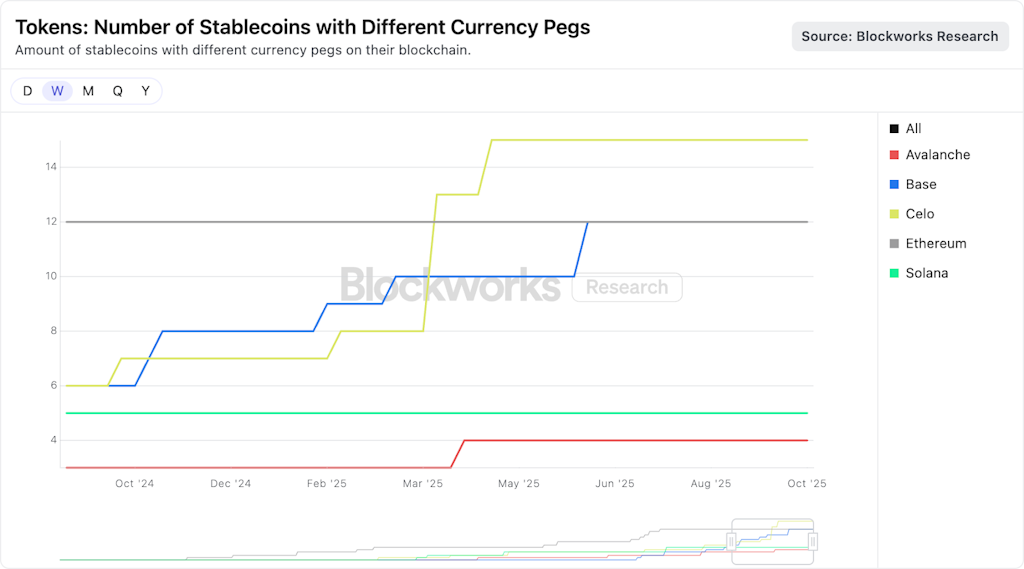The height and width of the screenshot is (569, 1024).
Task: Click the red Avalanche legend swatch
Action: pyautogui.click(x=894, y=155)
